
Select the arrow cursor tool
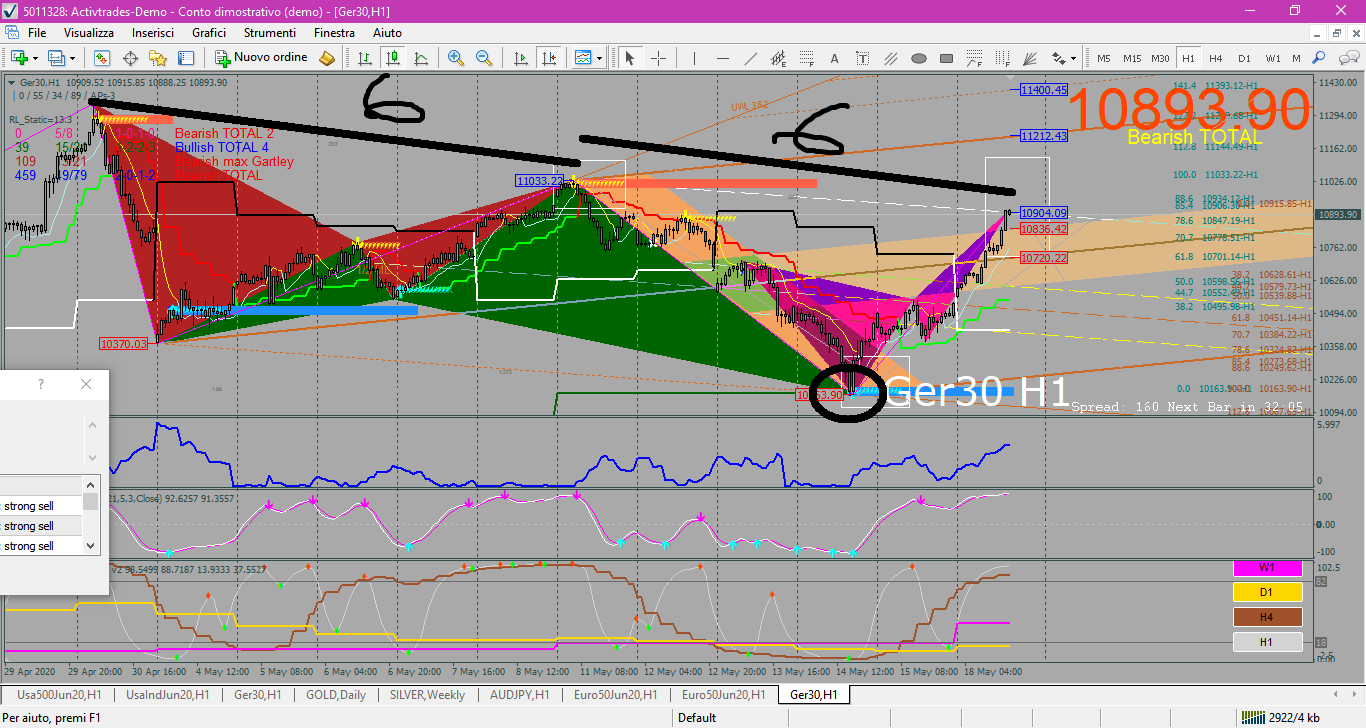pyautogui.click(x=629, y=58)
